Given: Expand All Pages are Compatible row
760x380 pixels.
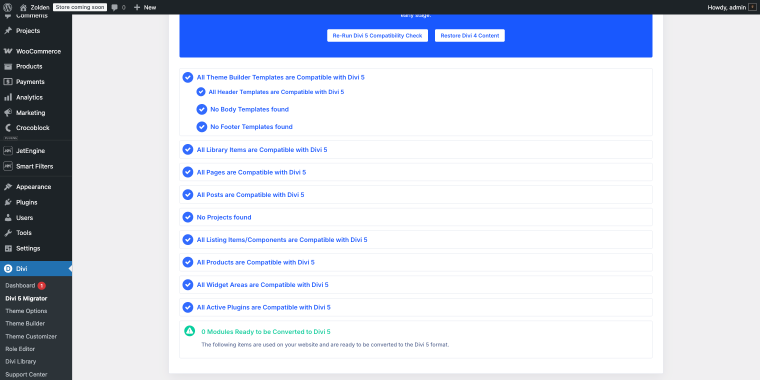Looking at the screenshot, I should 416,172.
